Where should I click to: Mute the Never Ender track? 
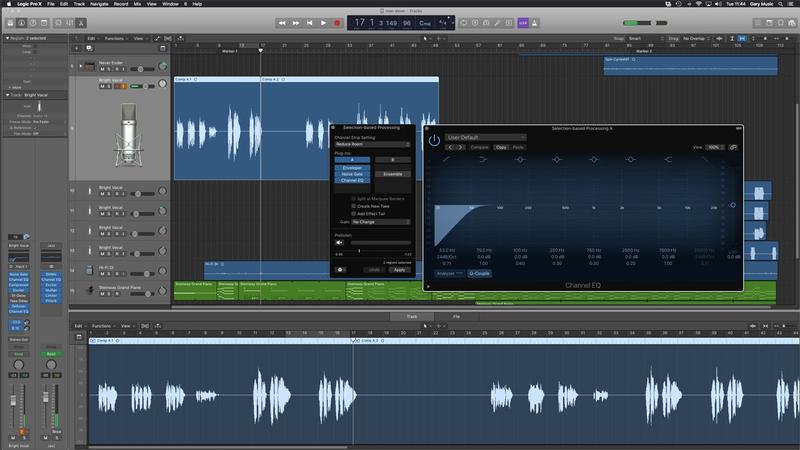pos(102,68)
